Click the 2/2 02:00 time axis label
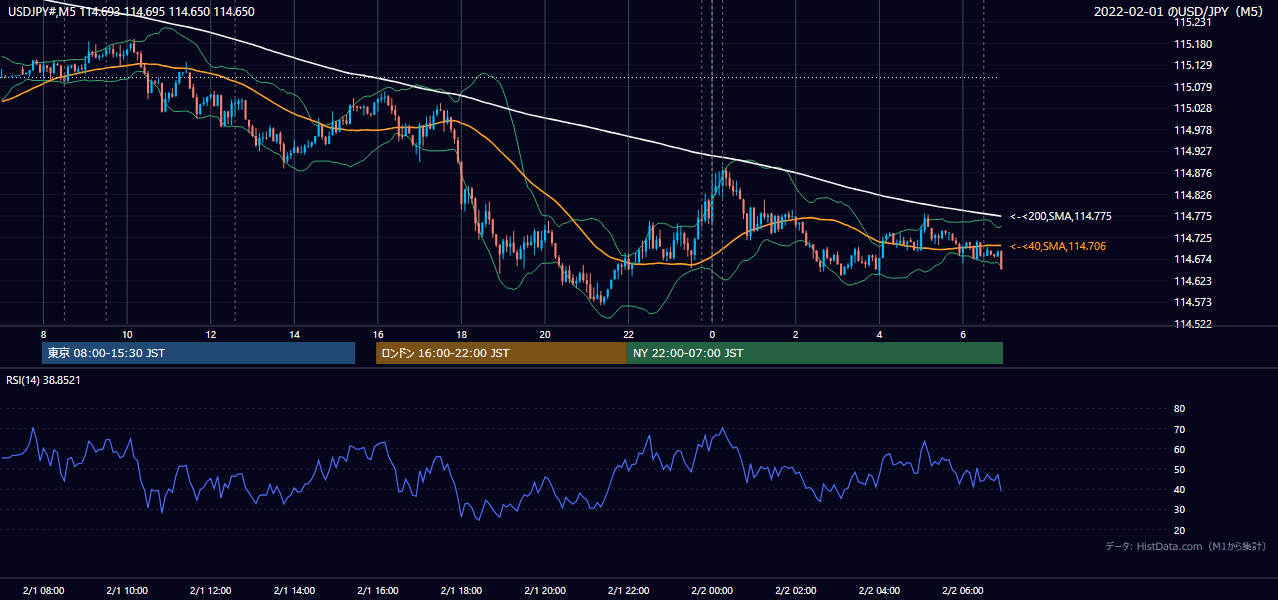Screen dimensions: 1278x600 pyautogui.click(x=796, y=590)
